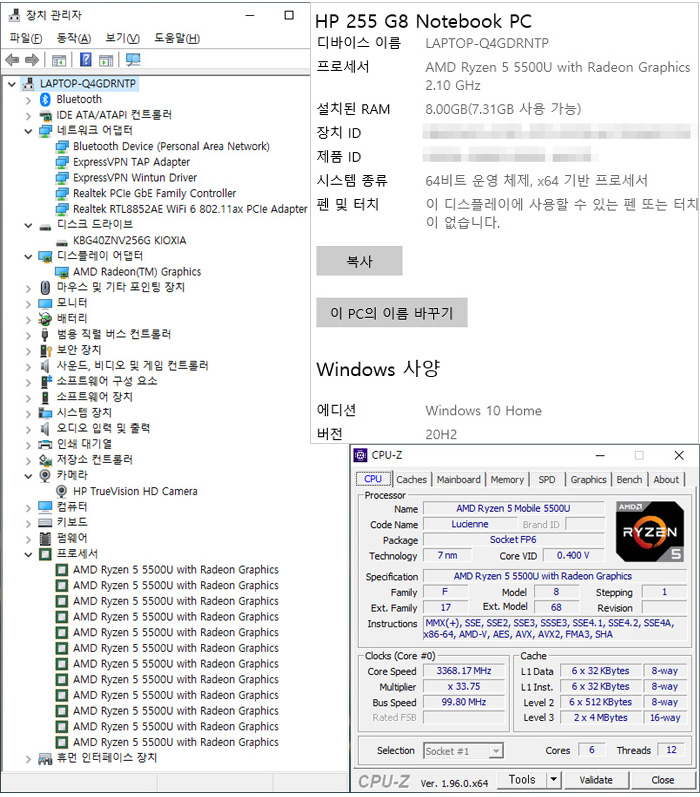
Task: Click the 인쇄 대기열 printer icon
Action: pos(45,445)
